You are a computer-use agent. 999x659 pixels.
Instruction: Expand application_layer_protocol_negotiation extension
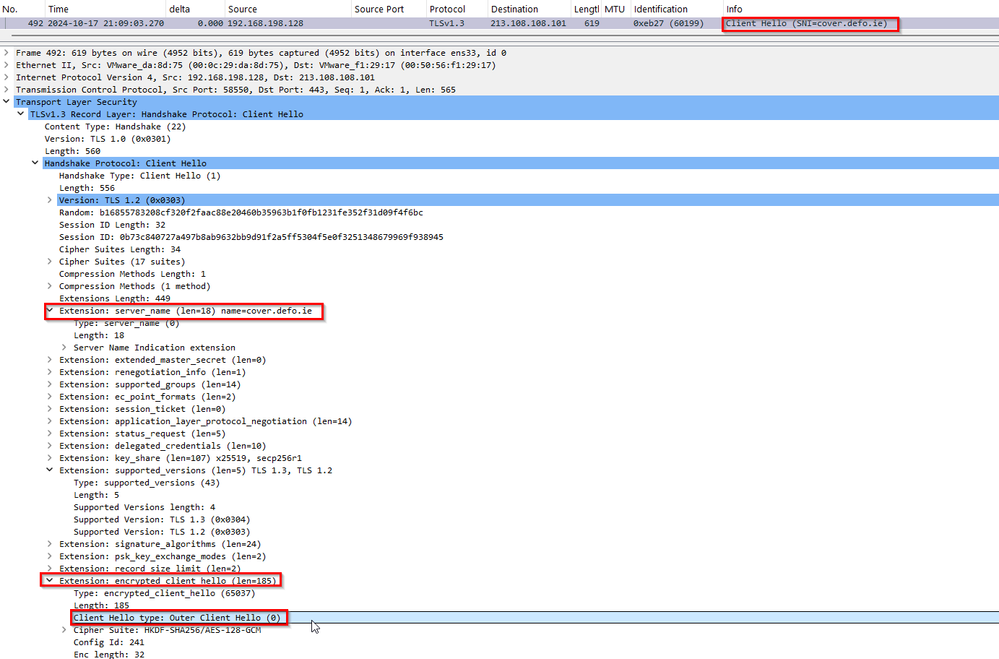[x=49, y=421]
